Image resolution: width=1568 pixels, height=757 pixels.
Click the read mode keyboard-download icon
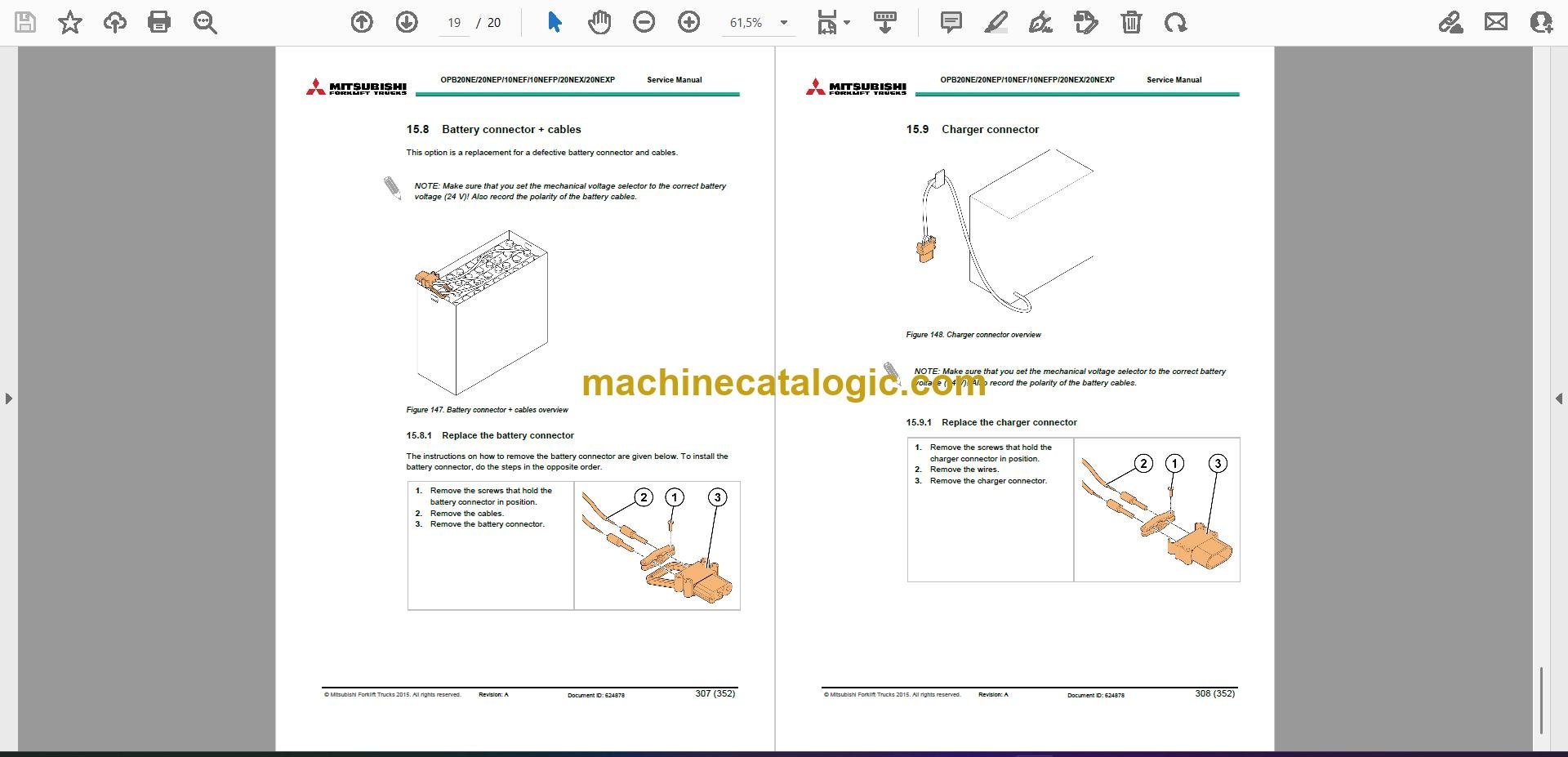click(x=885, y=22)
